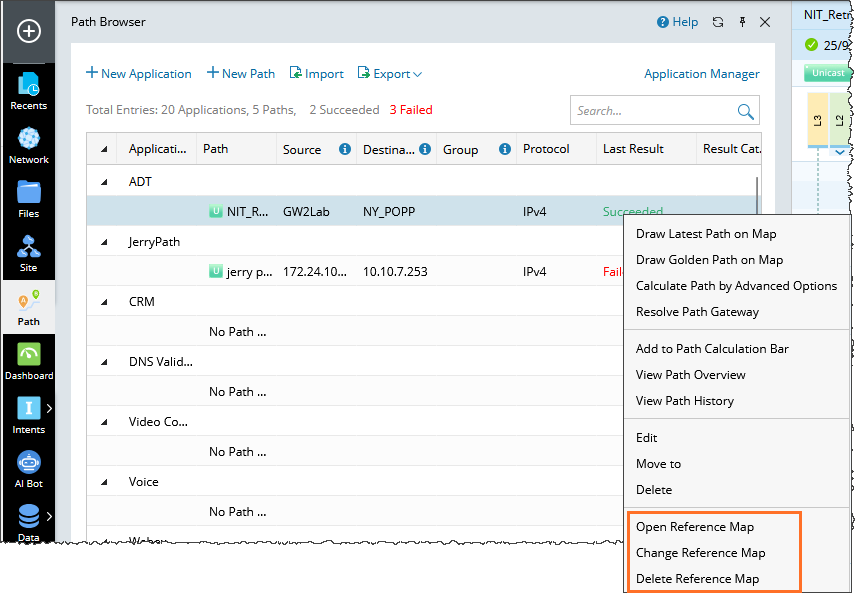Click into the Search input field
This screenshot has height=593, width=855.
(650, 111)
